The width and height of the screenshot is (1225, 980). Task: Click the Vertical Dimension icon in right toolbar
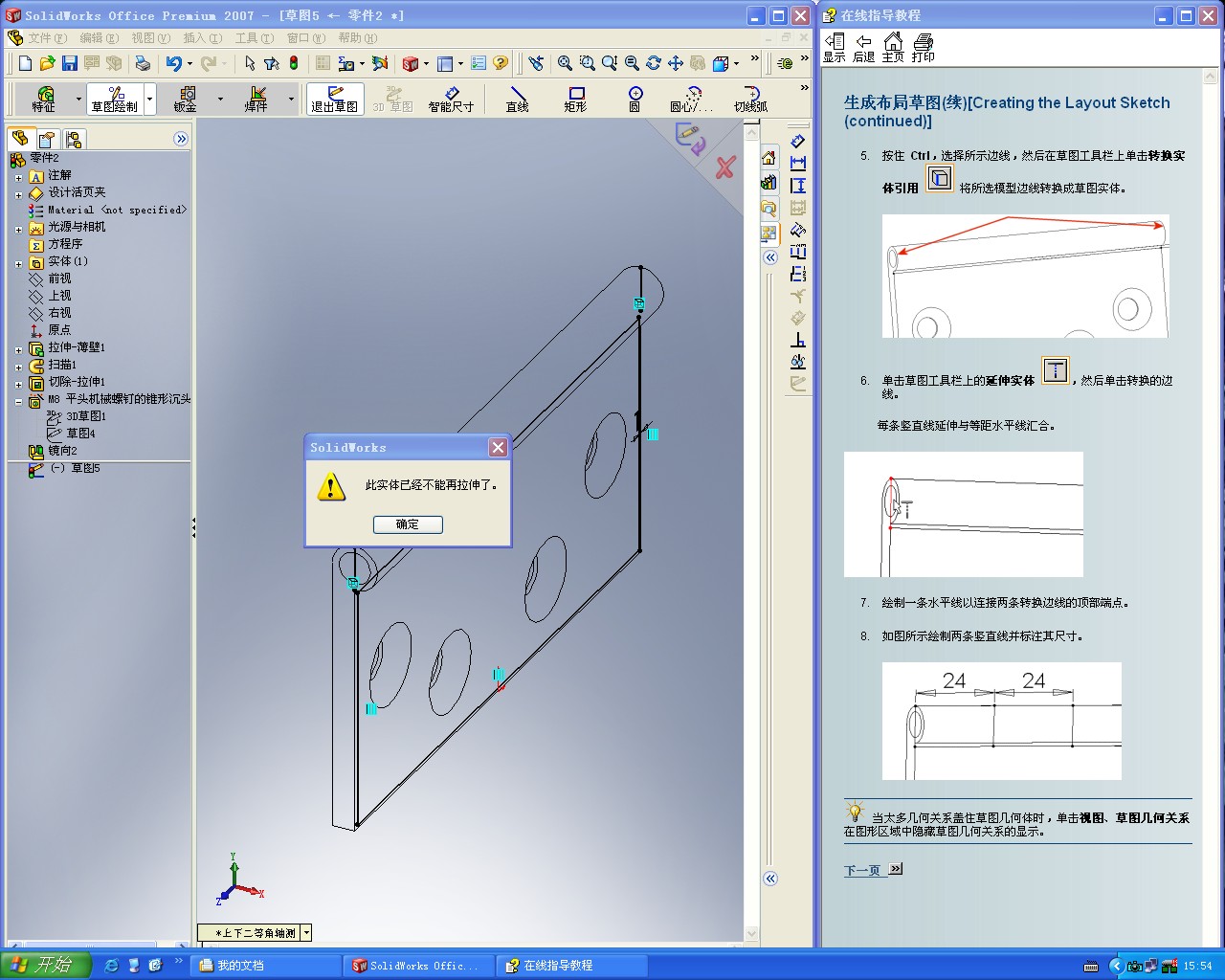tap(798, 186)
